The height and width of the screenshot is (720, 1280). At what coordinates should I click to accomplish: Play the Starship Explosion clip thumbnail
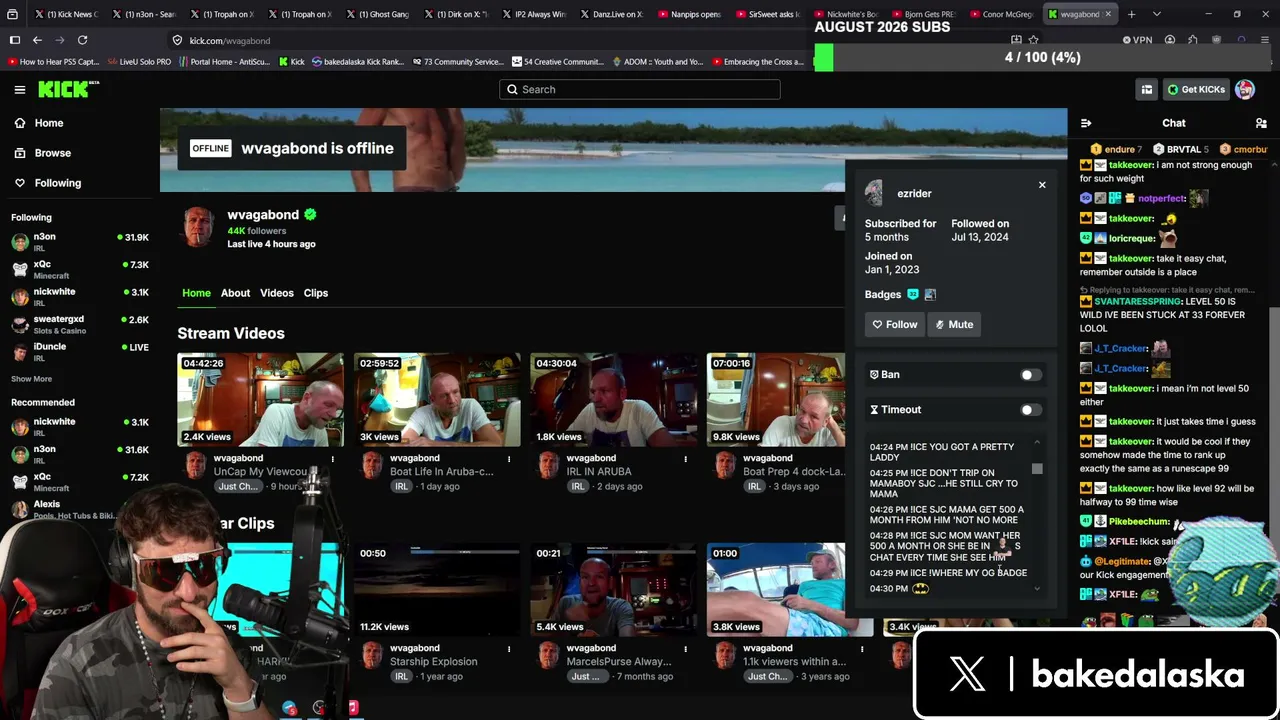[437, 590]
